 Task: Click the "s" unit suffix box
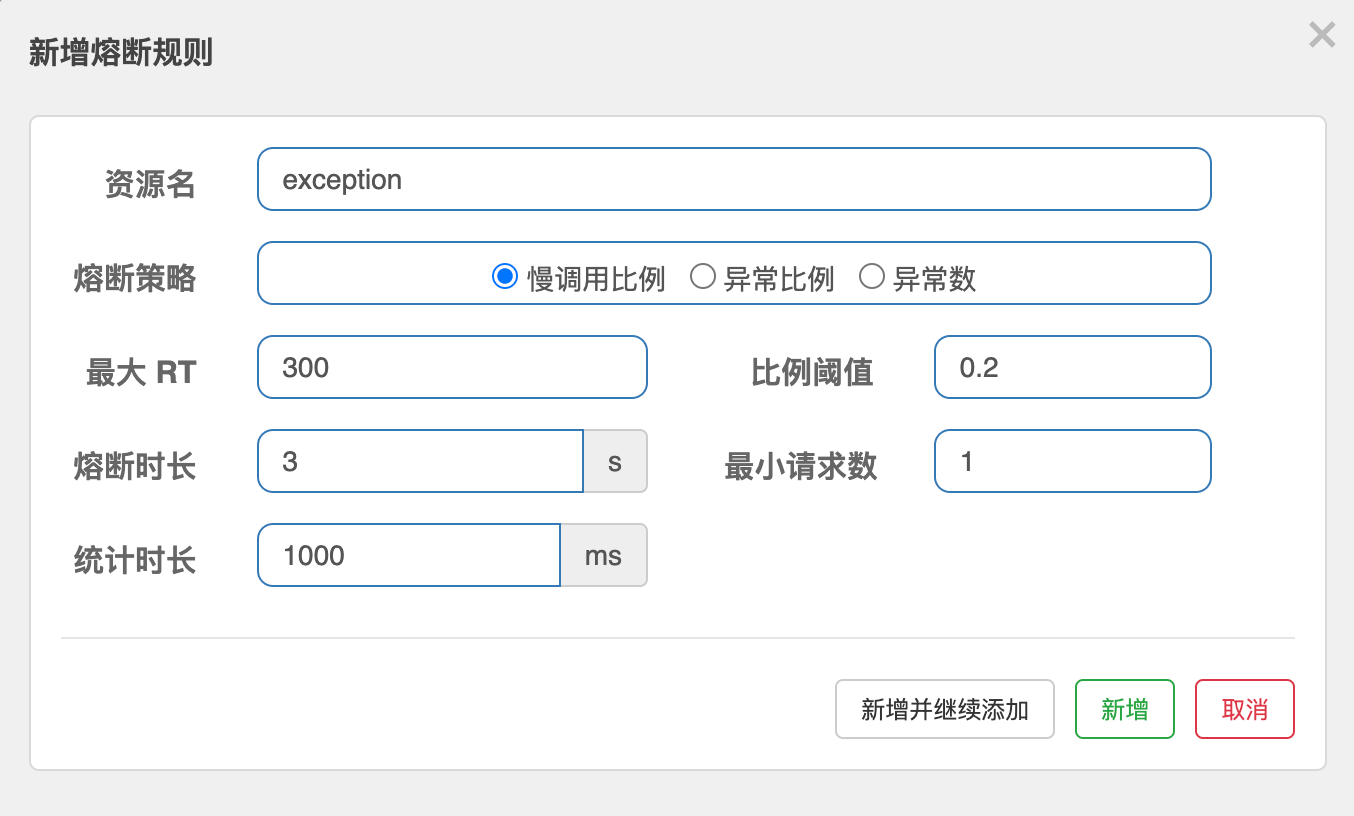(x=615, y=462)
